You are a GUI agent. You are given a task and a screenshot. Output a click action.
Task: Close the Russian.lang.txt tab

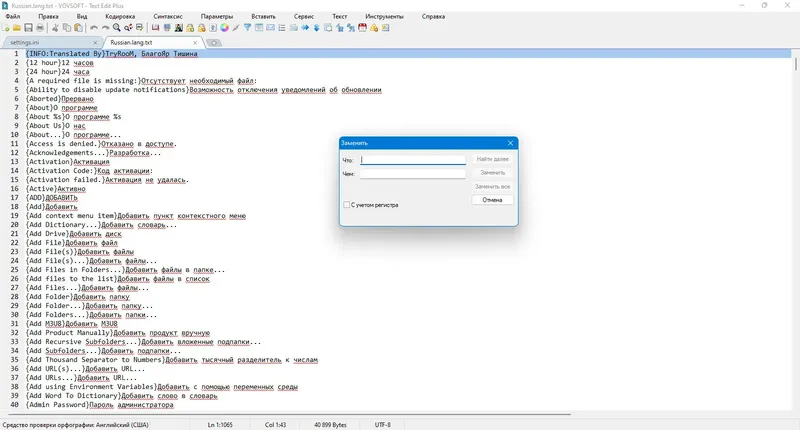pyautogui.click(x=195, y=43)
